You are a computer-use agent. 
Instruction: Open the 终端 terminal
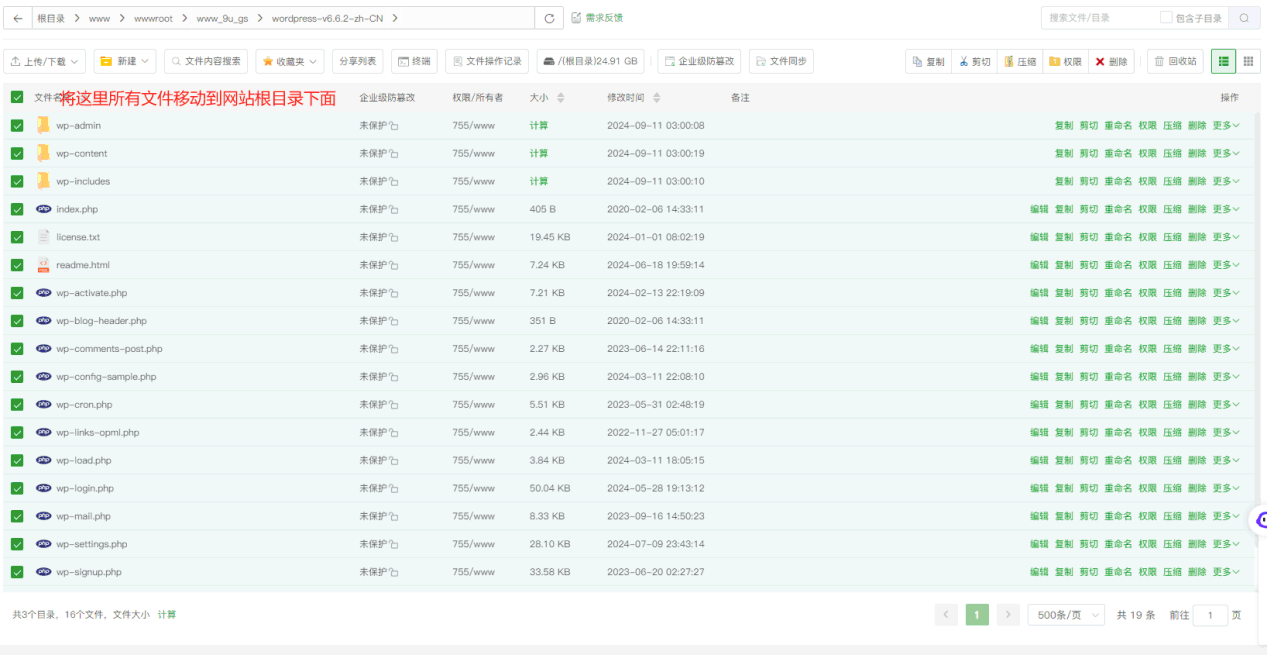[x=414, y=61]
